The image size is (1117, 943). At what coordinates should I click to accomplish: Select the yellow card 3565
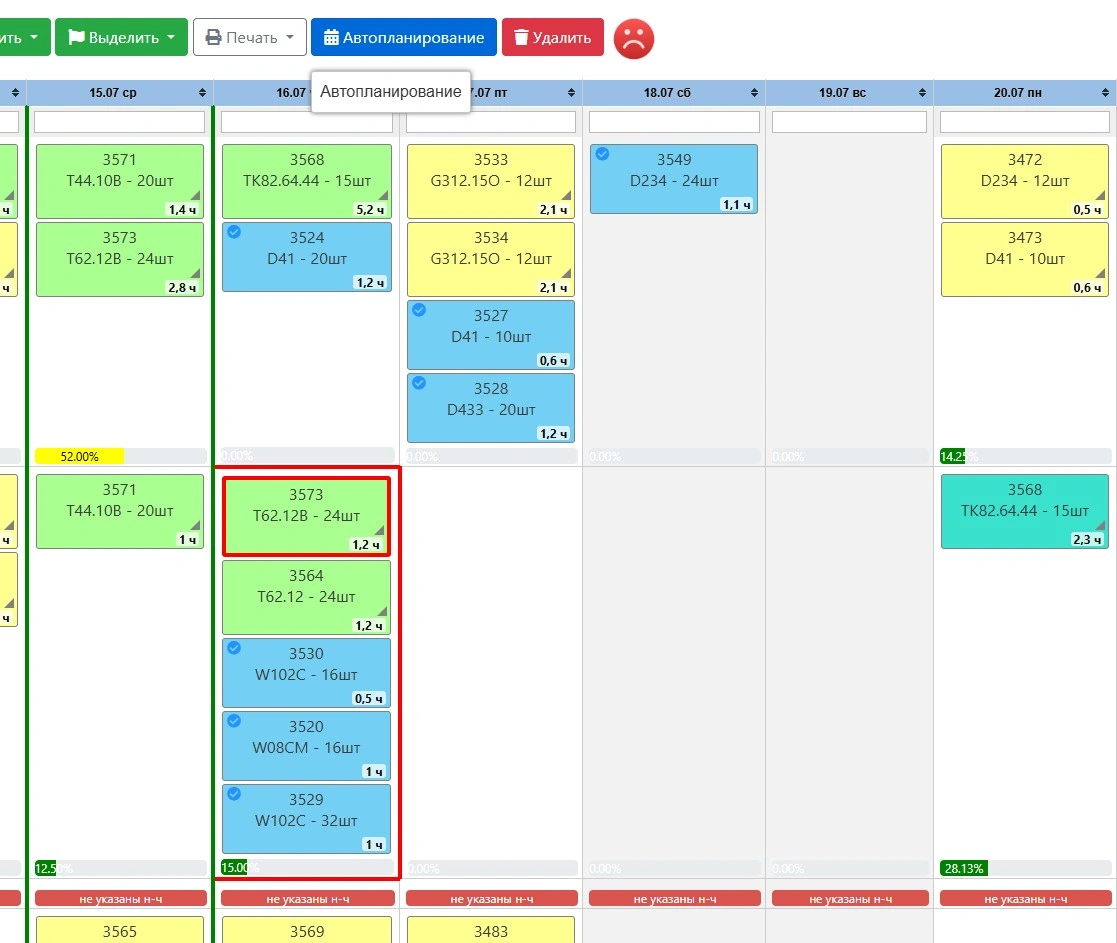click(120, 929)
